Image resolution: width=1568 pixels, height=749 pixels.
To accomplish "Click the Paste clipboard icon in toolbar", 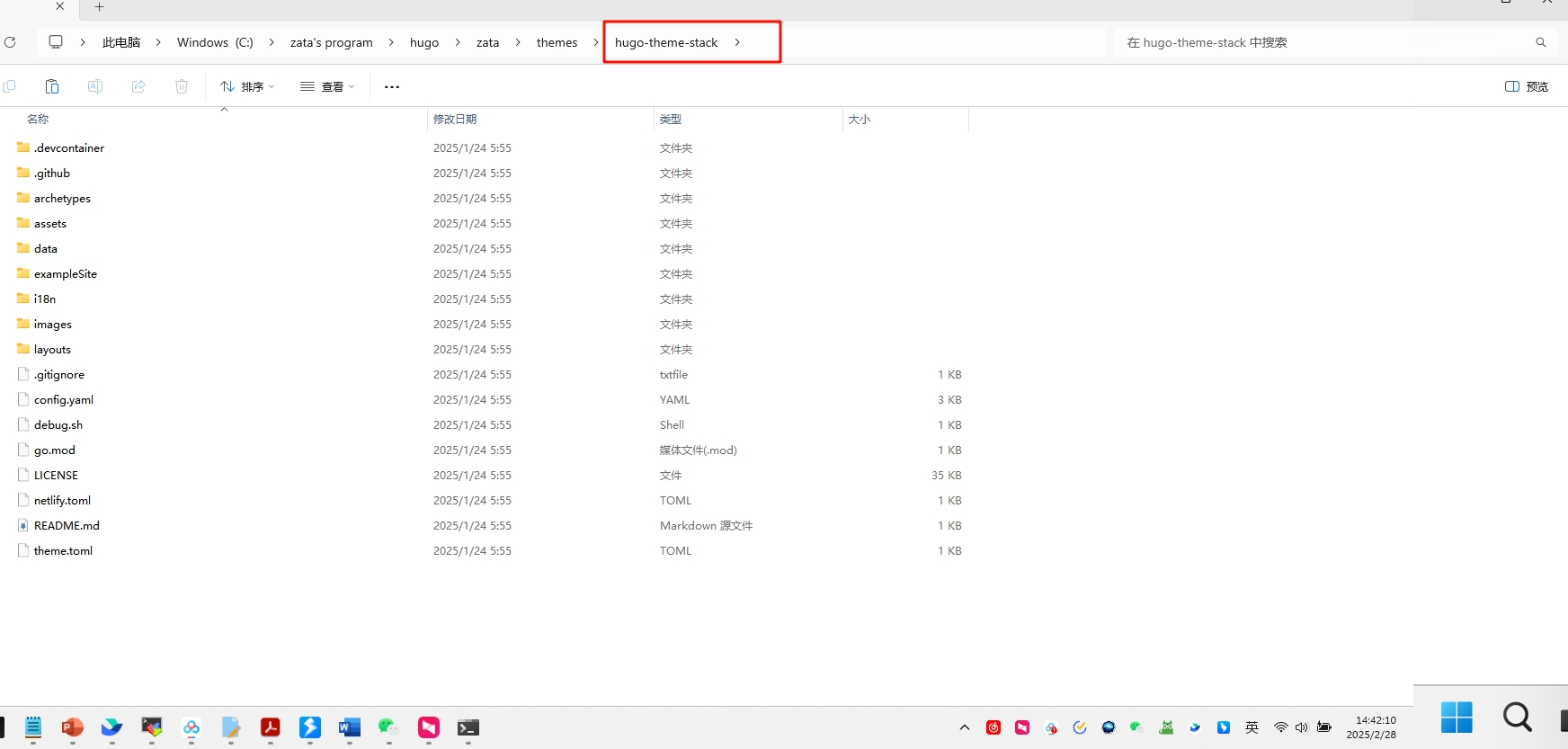I will (x=52, y=86).
